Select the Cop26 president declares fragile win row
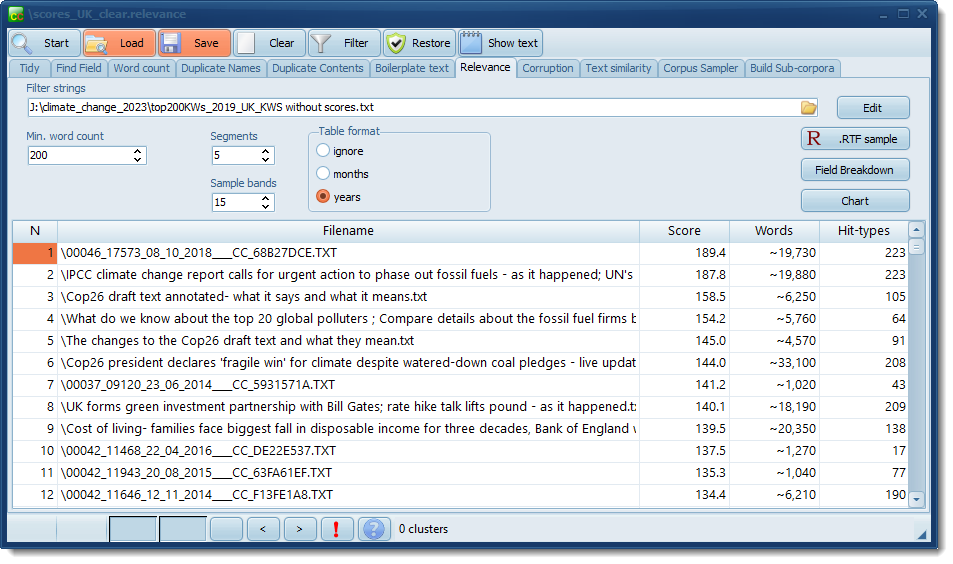Viewport: 953px width, 564px height. point(460,363)
